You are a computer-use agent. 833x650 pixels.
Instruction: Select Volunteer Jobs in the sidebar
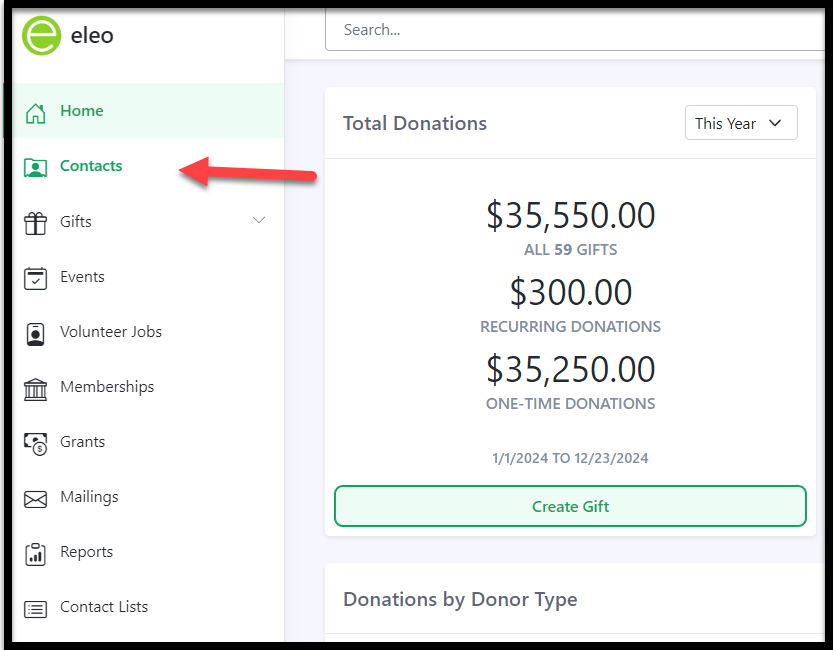(111, 331)
